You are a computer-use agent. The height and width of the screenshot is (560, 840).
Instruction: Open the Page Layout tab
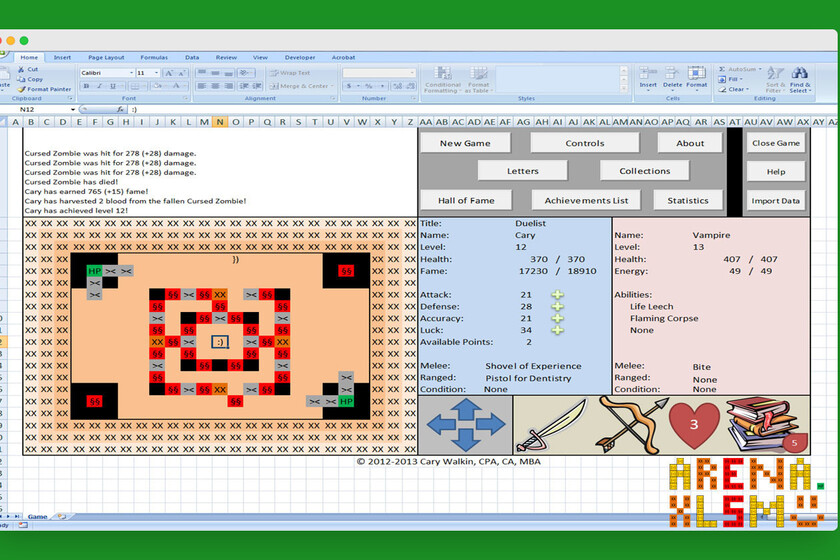click(106, 57)
